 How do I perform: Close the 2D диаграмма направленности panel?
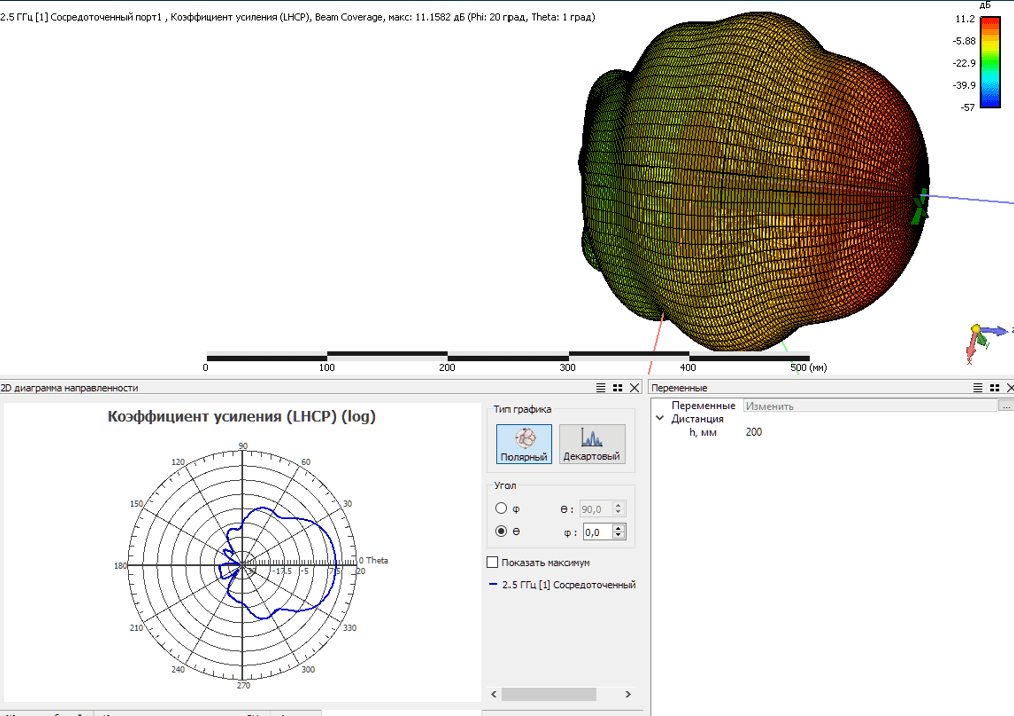[635, 388]
